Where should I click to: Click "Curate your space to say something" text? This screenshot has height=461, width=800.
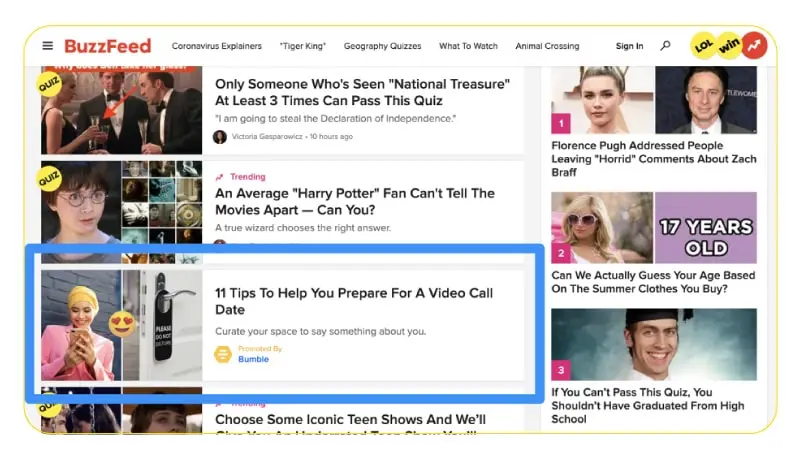click(320, 331)
